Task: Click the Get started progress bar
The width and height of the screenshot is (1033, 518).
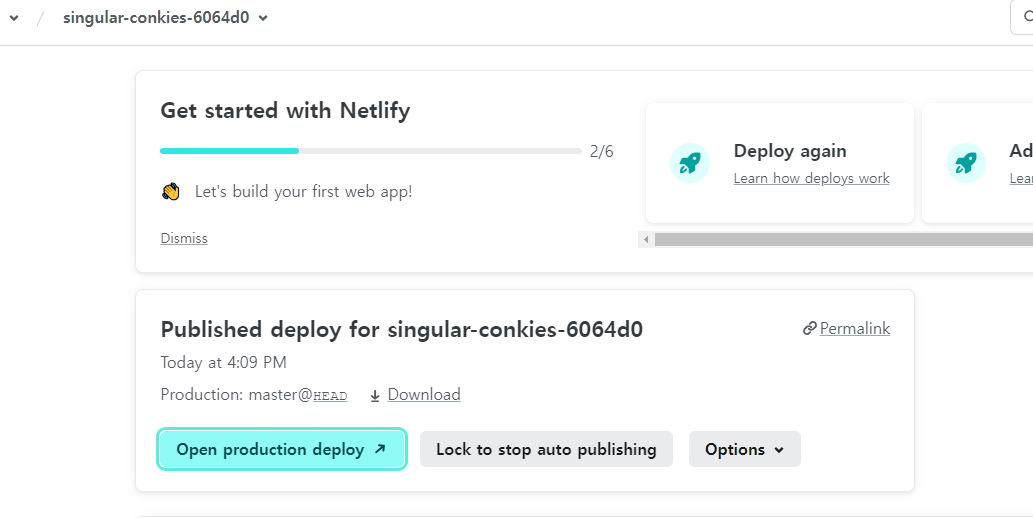Action: point(370,151)
